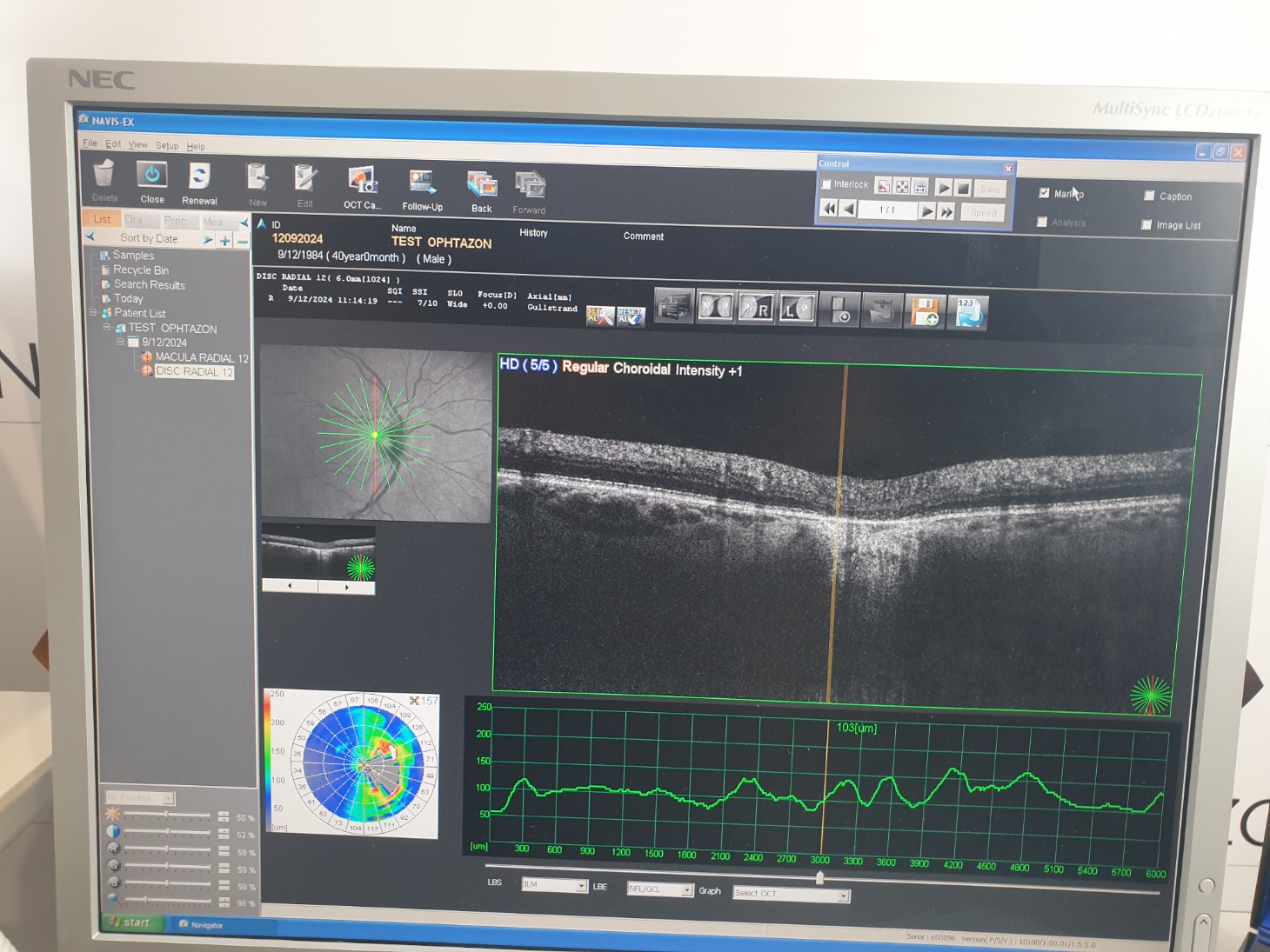Click the minus collapse-all button
Viewport: 1270px width, 952px height.
tap(243, 241)
